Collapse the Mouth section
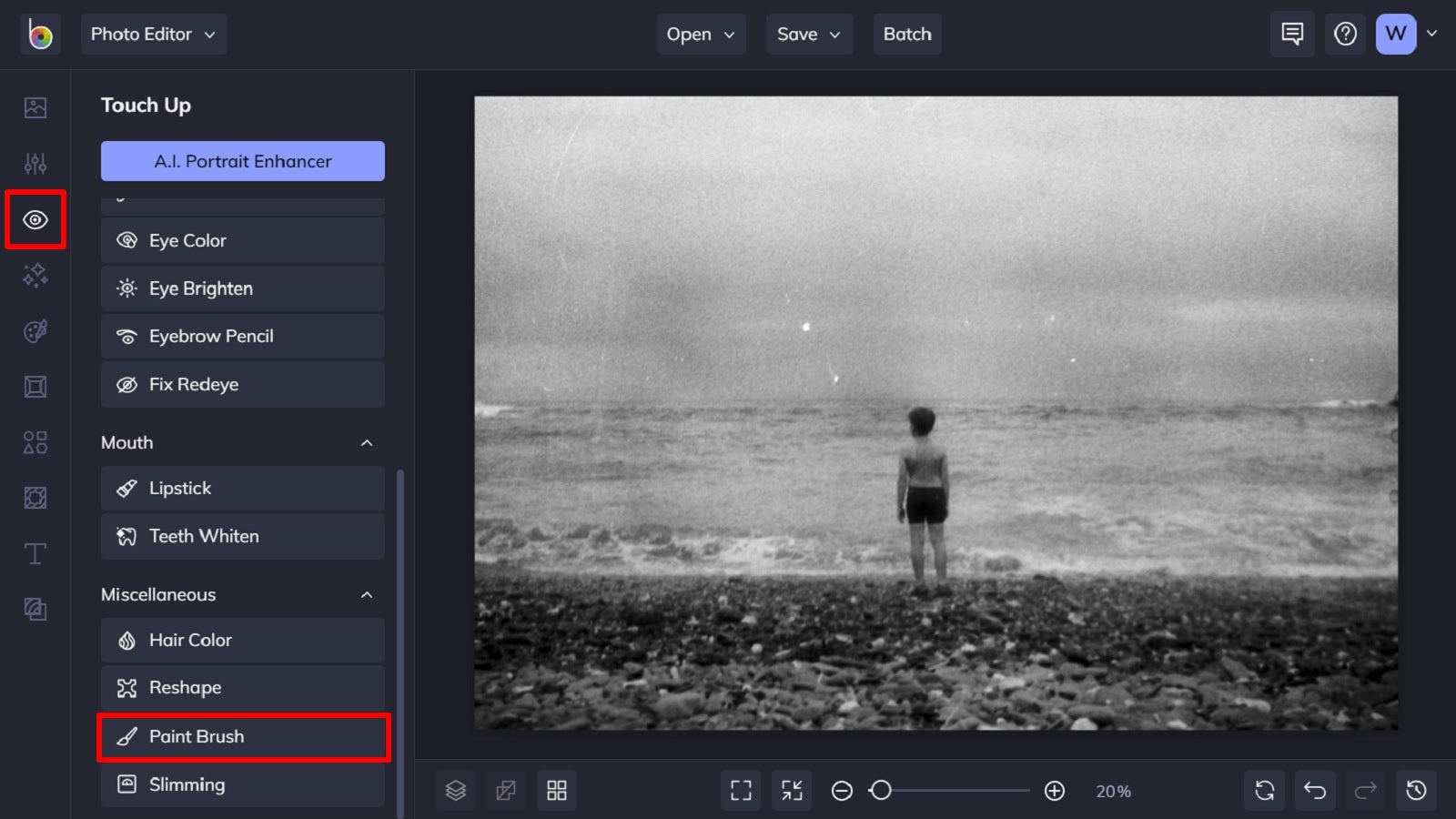The image size is (1456, 819). tap(367, 443)
